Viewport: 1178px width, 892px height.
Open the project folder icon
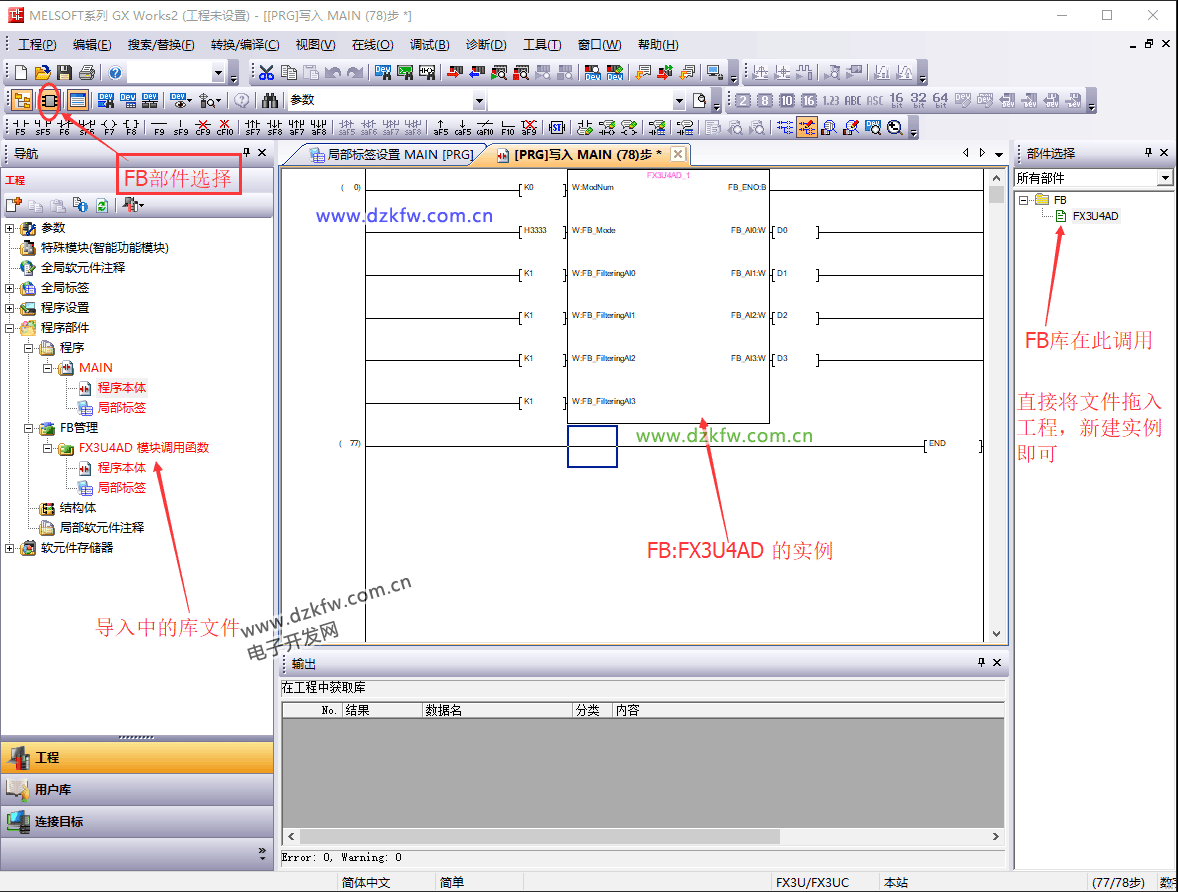click(x=42, y=73)
